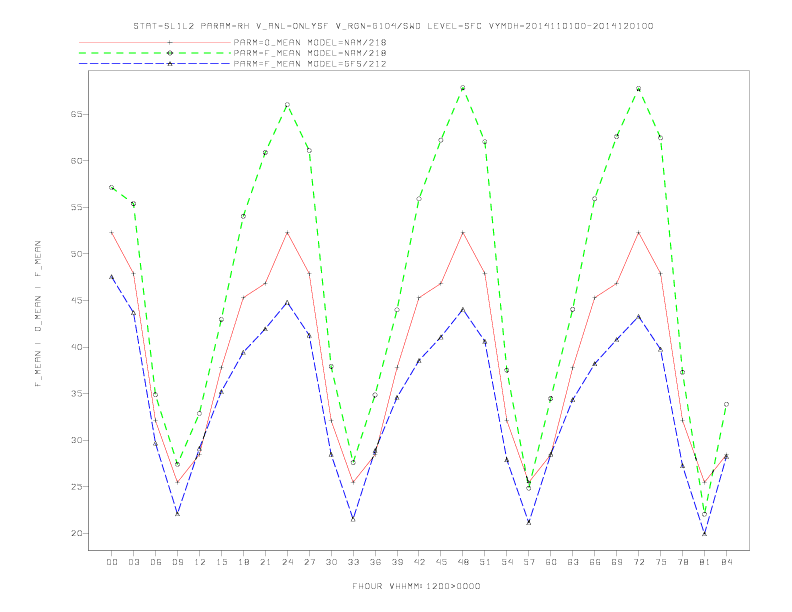Image resolution: width=792 pixels, height=612 pixels.
Task: Click x-axis tick label 06
Action: (156, 562)
